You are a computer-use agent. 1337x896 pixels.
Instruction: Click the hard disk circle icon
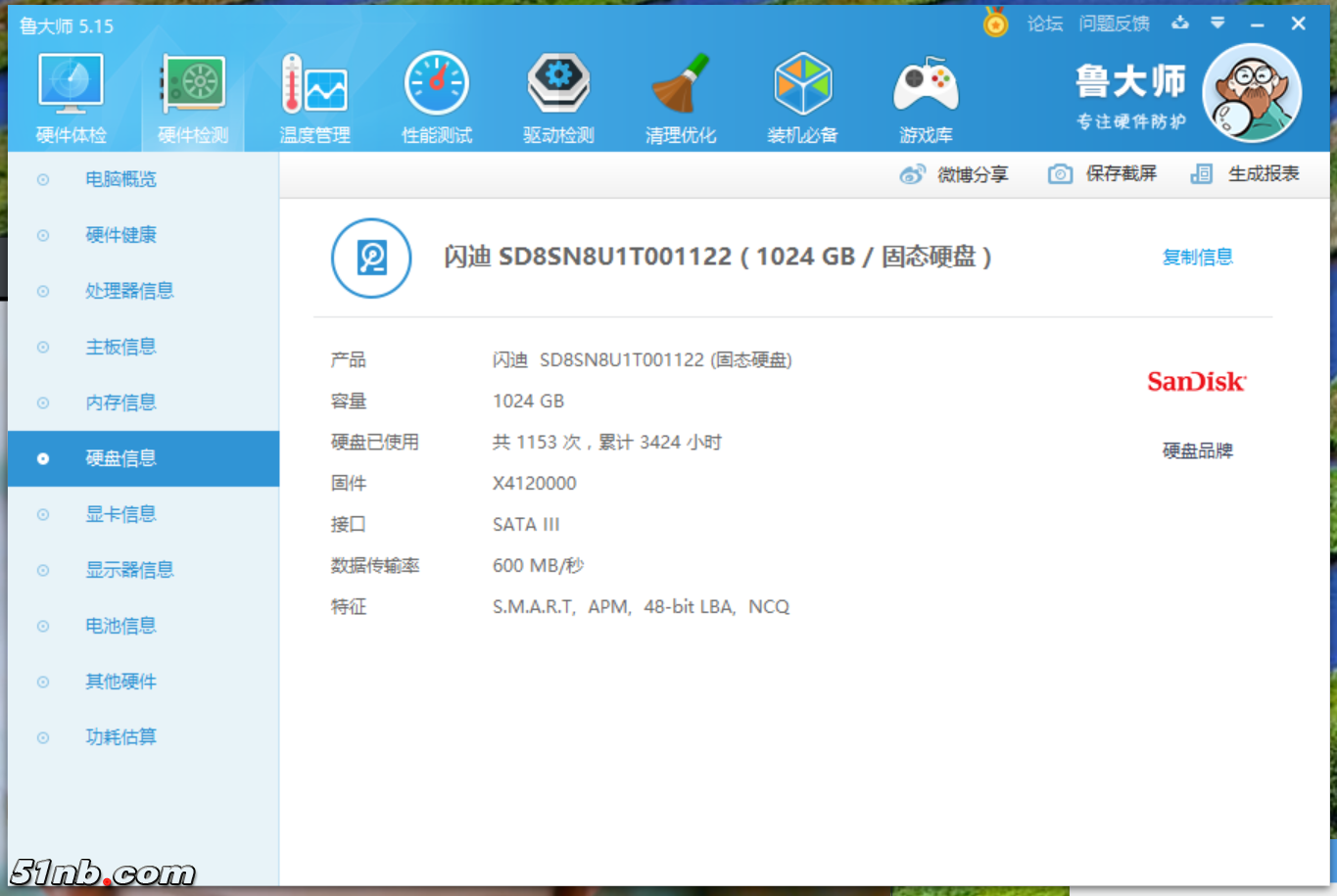(371, 258)
